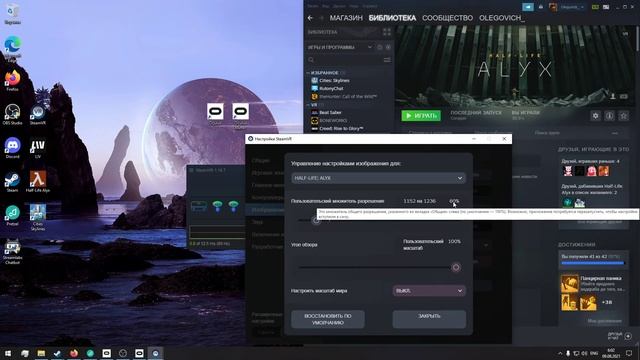Image resolution: width=640 pixels, height=360 pixels.
Task: Click the left Oculus icon on desktop
Action: (x=215, y=111)
